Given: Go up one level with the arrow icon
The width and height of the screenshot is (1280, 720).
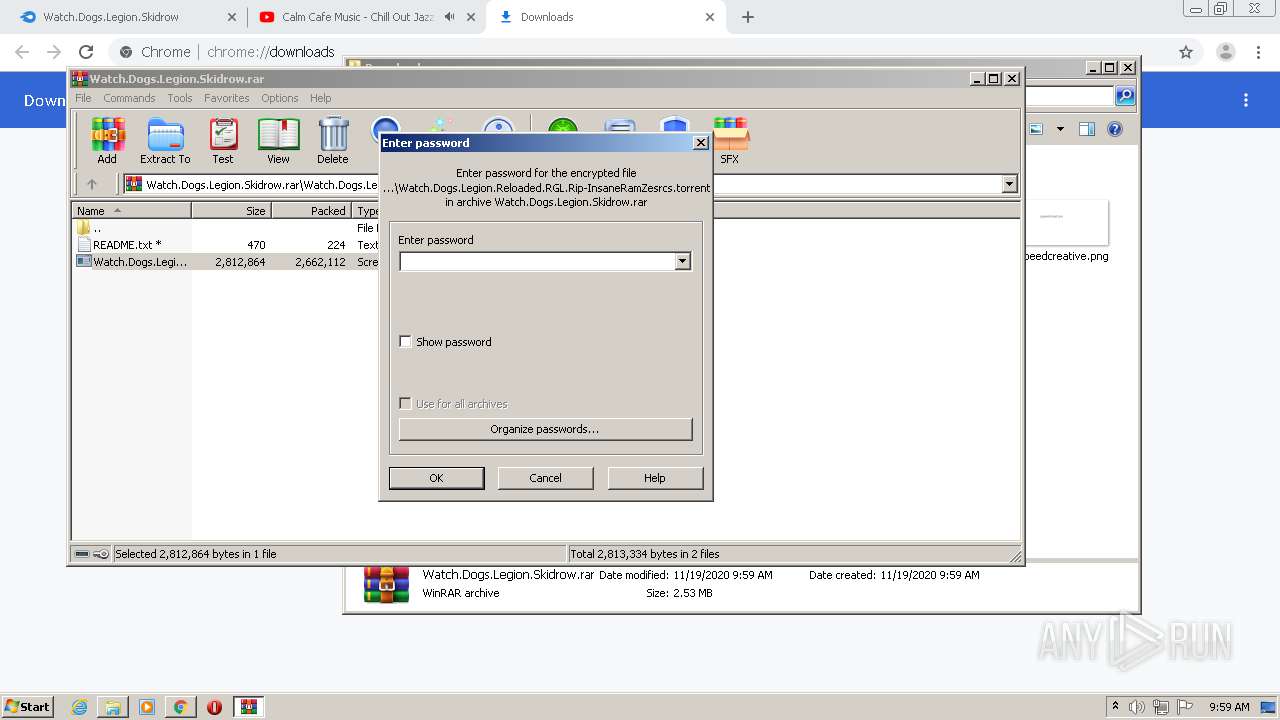Looking at the screenshot, I should (92, 184).
